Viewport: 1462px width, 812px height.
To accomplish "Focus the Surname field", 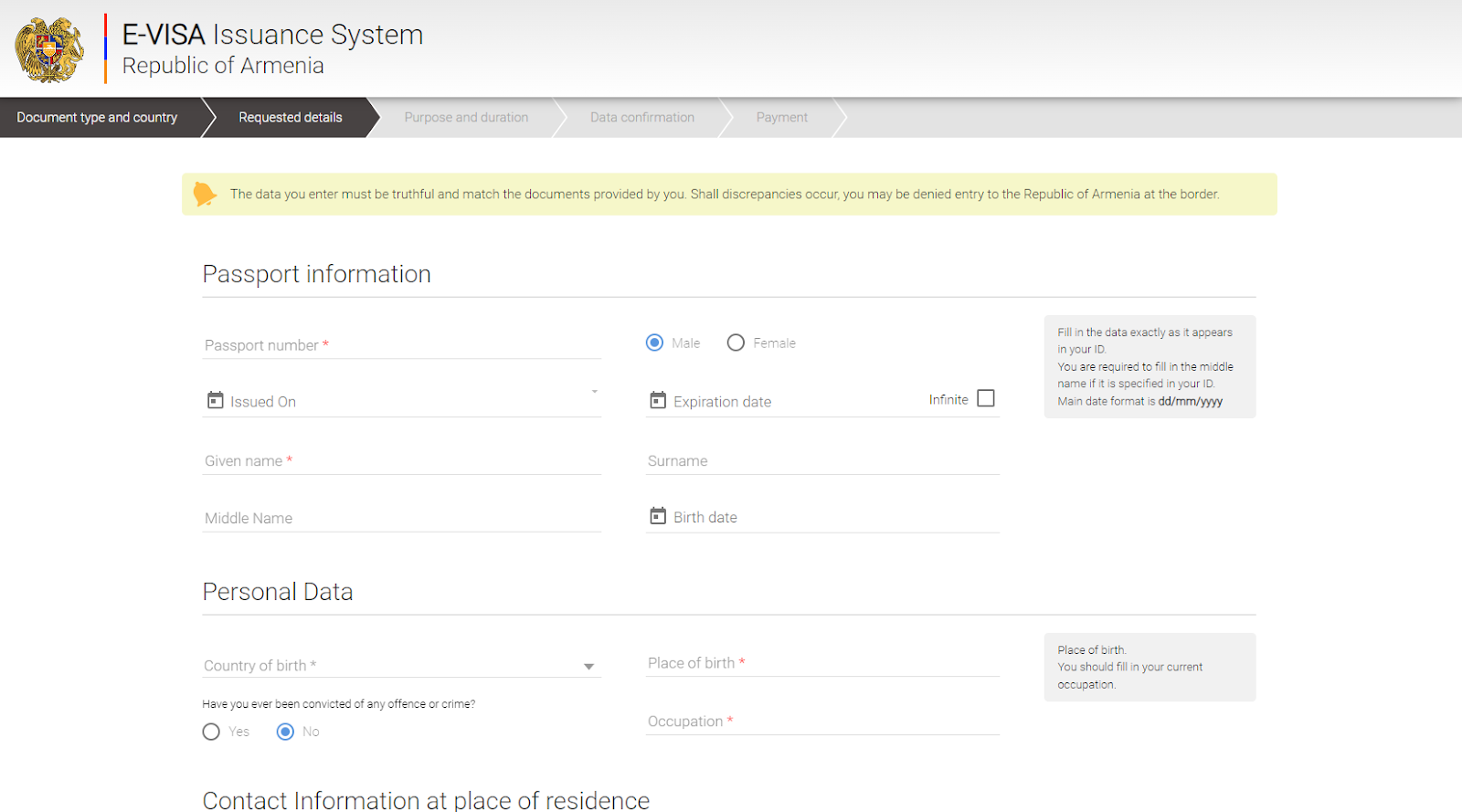I will [822, 461].
